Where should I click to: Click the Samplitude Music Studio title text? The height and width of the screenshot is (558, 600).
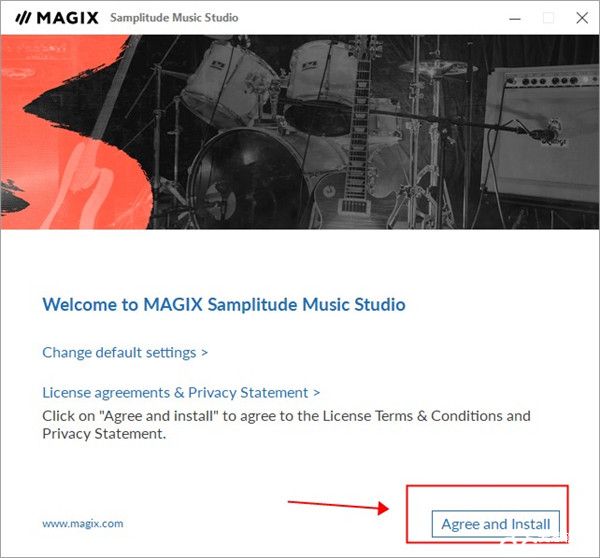(x=174, y=18)
